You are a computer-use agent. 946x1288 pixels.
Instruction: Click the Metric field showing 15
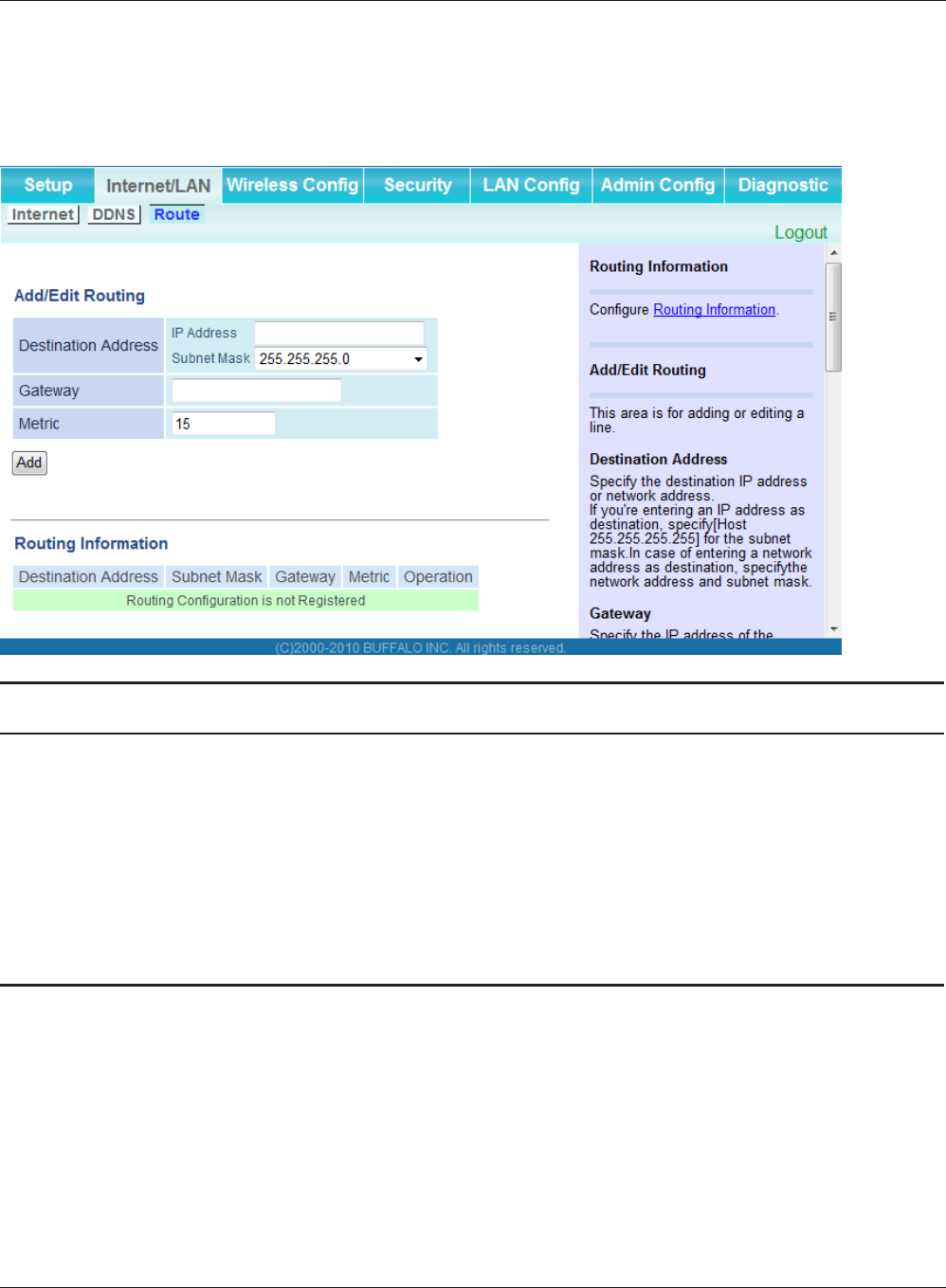pyautogui.click(x=223, y=424)
